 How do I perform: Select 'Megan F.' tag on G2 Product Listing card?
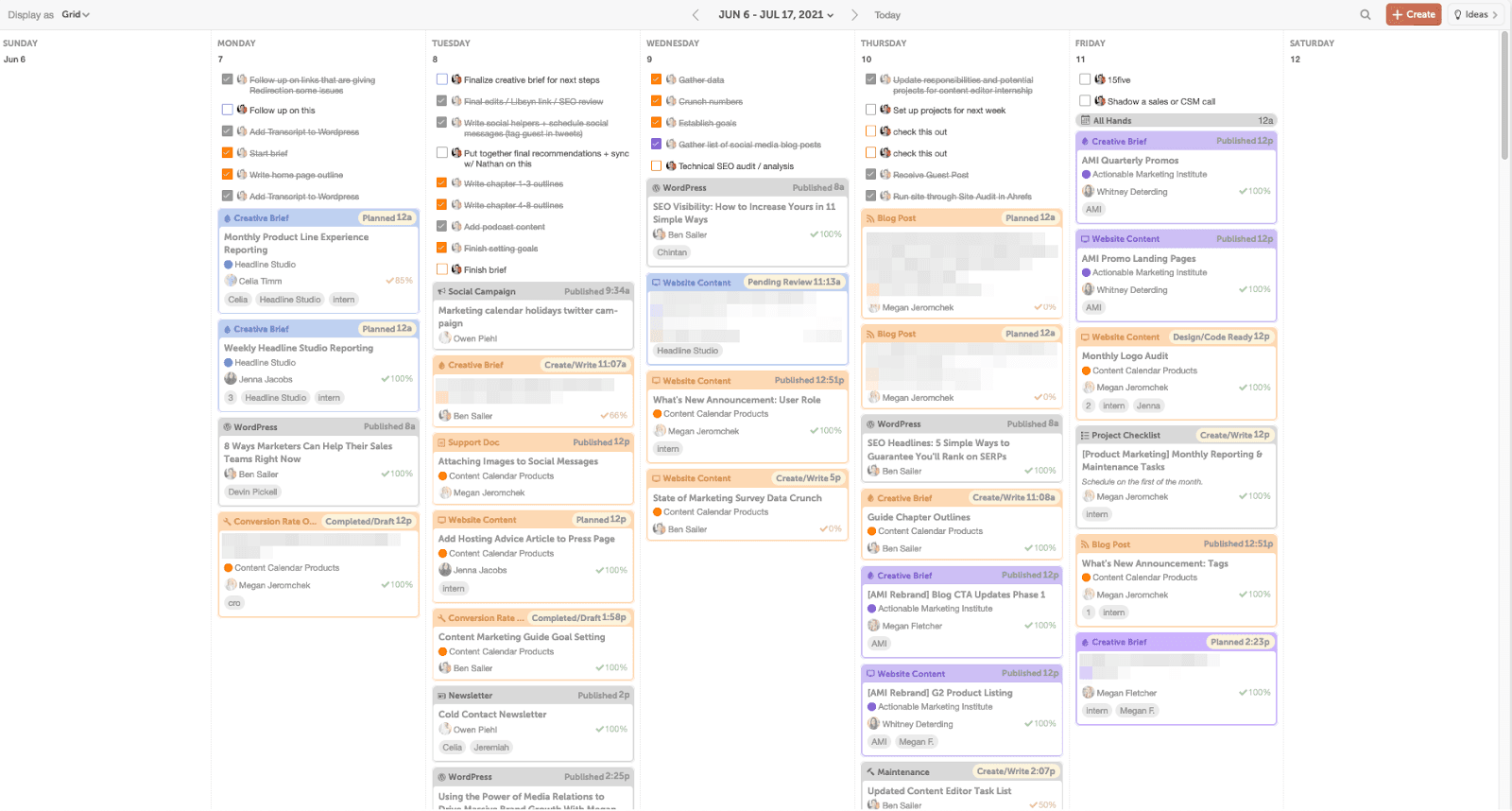point(916,742)
